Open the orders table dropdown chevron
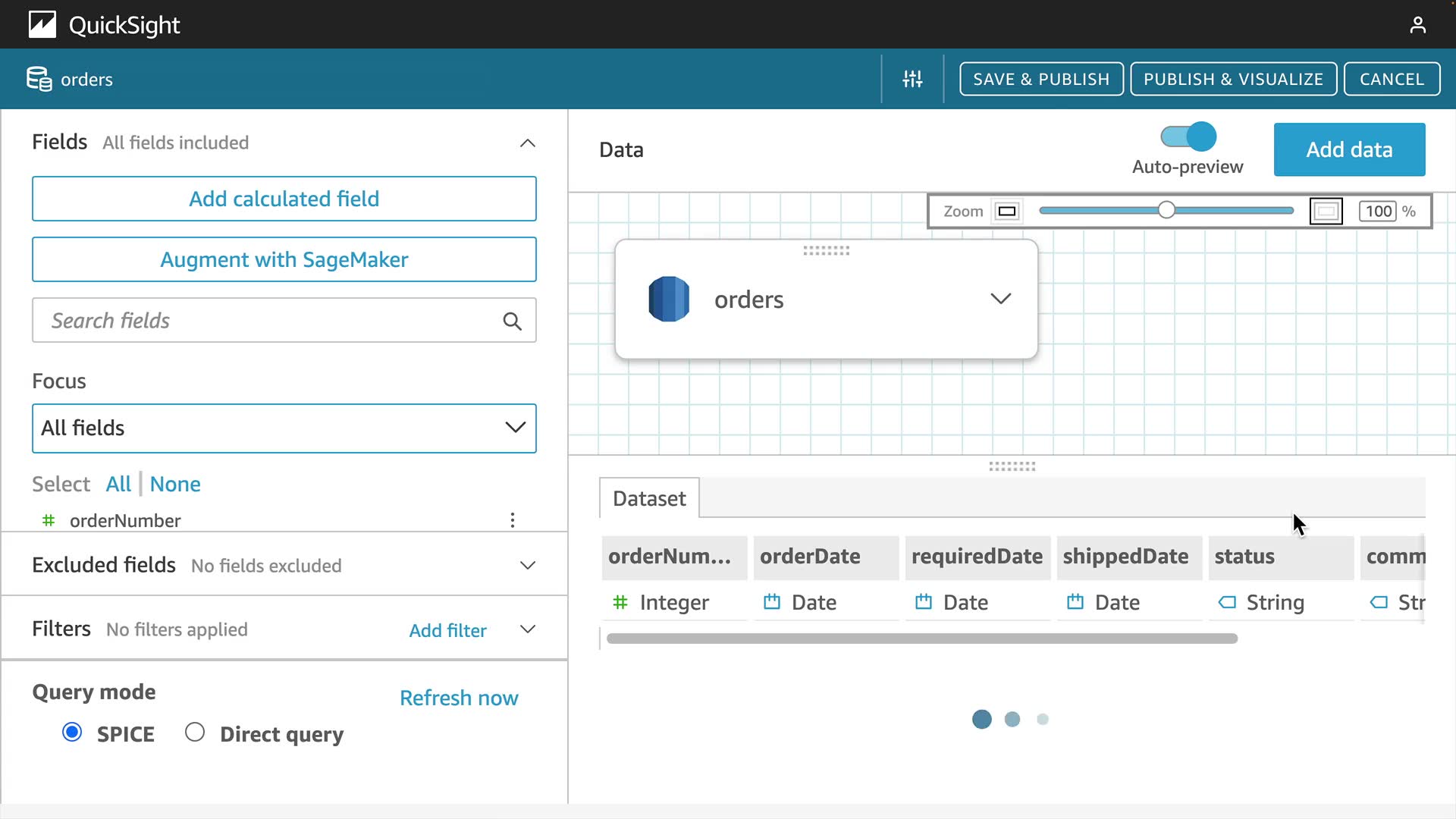The width and height of the screenshot is (1456, 819). pos(1000,299)
